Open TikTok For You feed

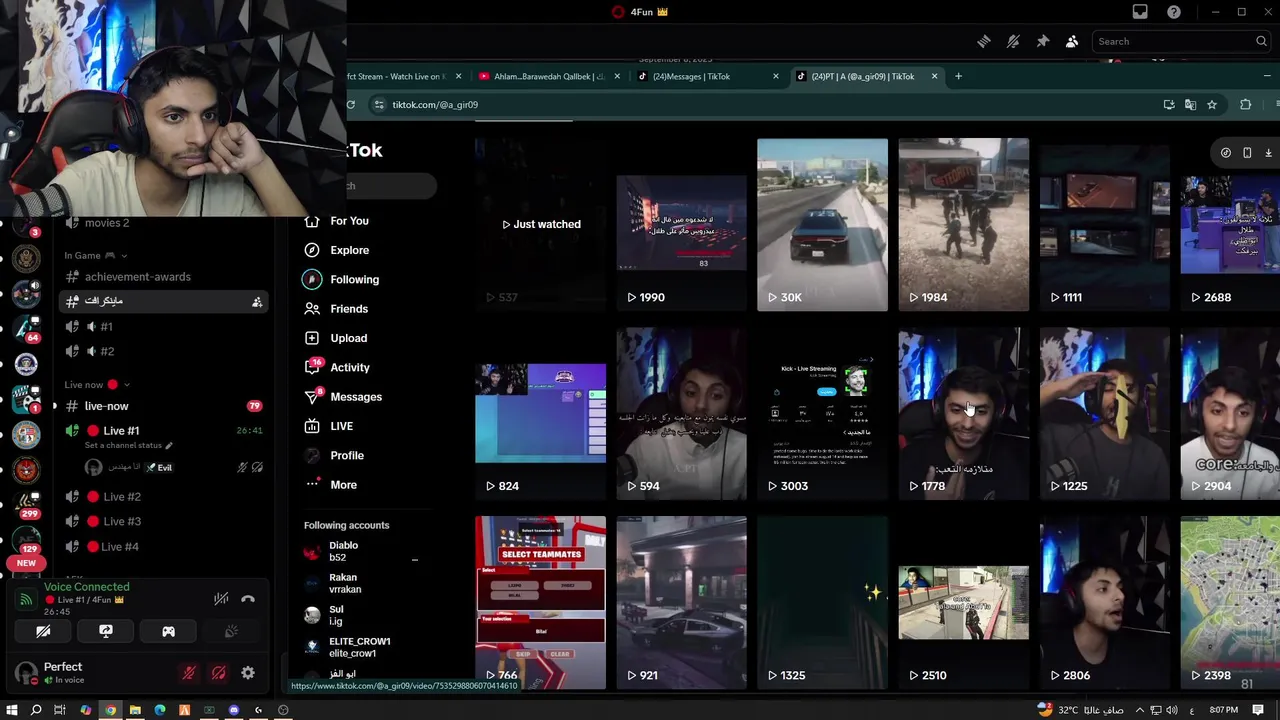click(349, 221)
